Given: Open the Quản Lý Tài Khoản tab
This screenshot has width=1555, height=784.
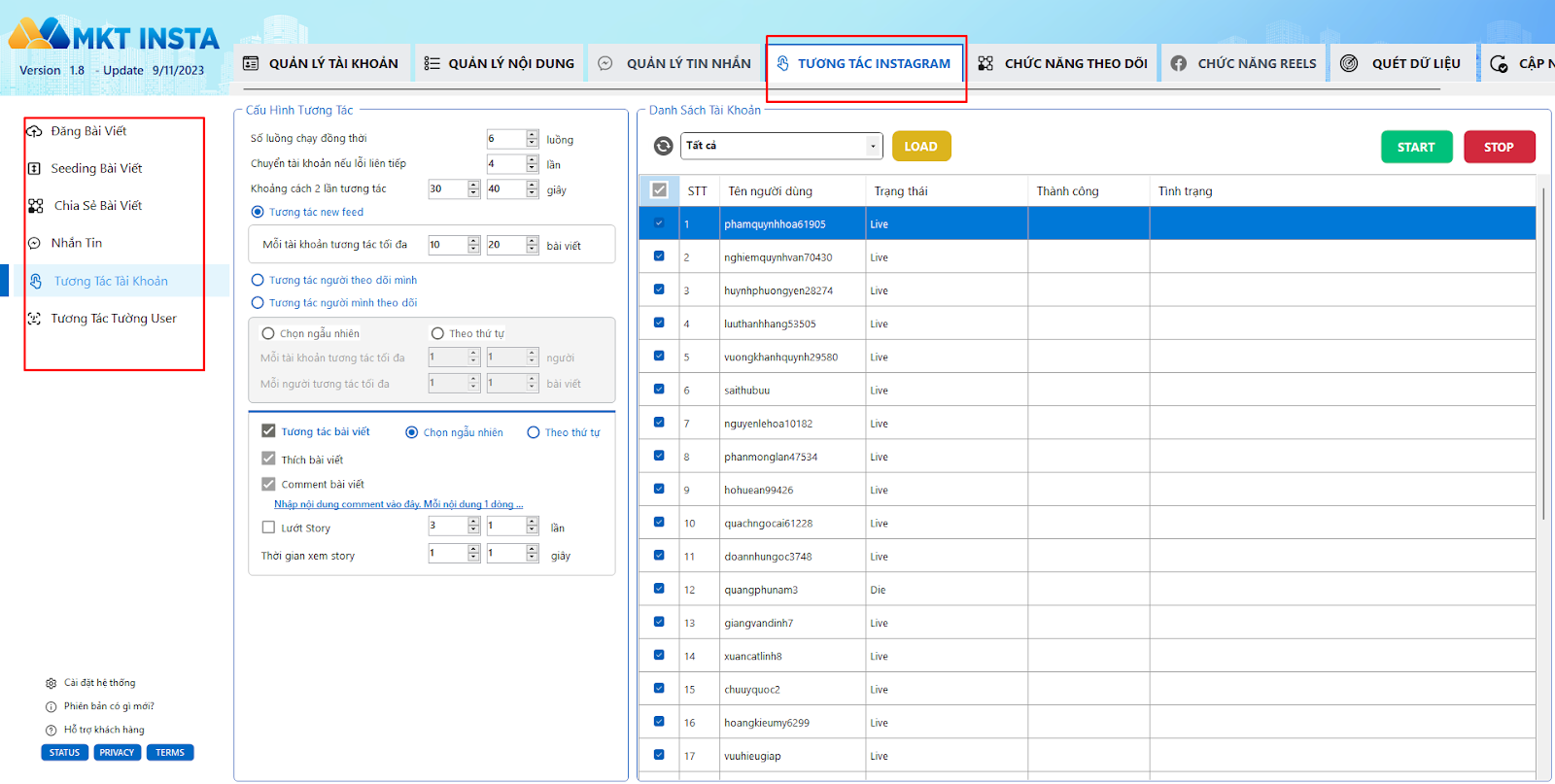Looking at the screenshot, I should tap(323, 63).
